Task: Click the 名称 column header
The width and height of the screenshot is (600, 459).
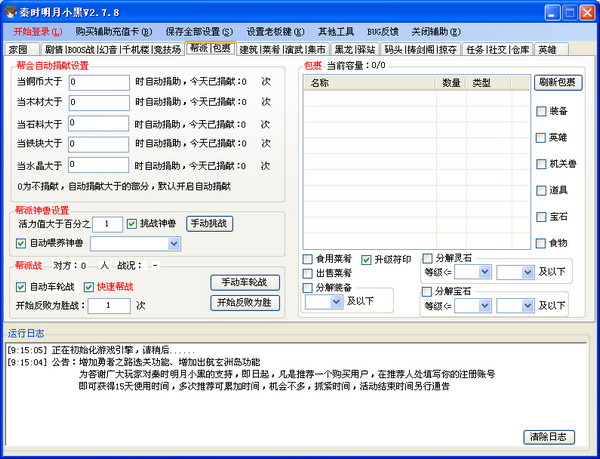Action: coord(370,83)
